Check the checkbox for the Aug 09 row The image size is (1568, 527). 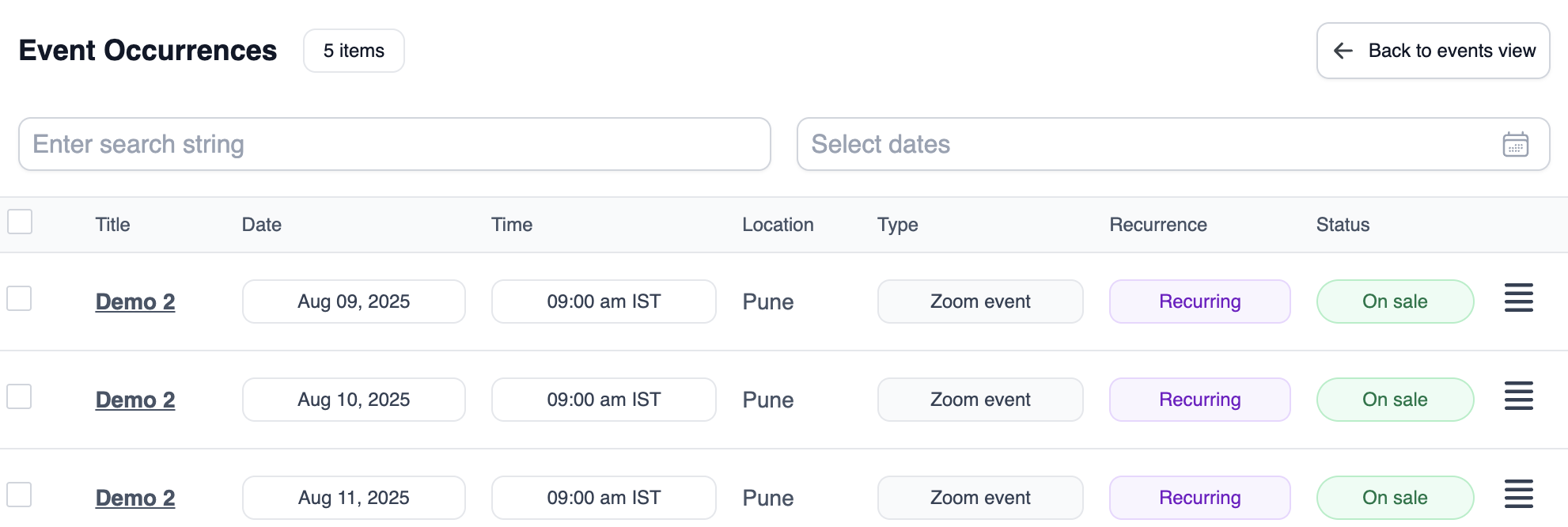click(20, 298)
